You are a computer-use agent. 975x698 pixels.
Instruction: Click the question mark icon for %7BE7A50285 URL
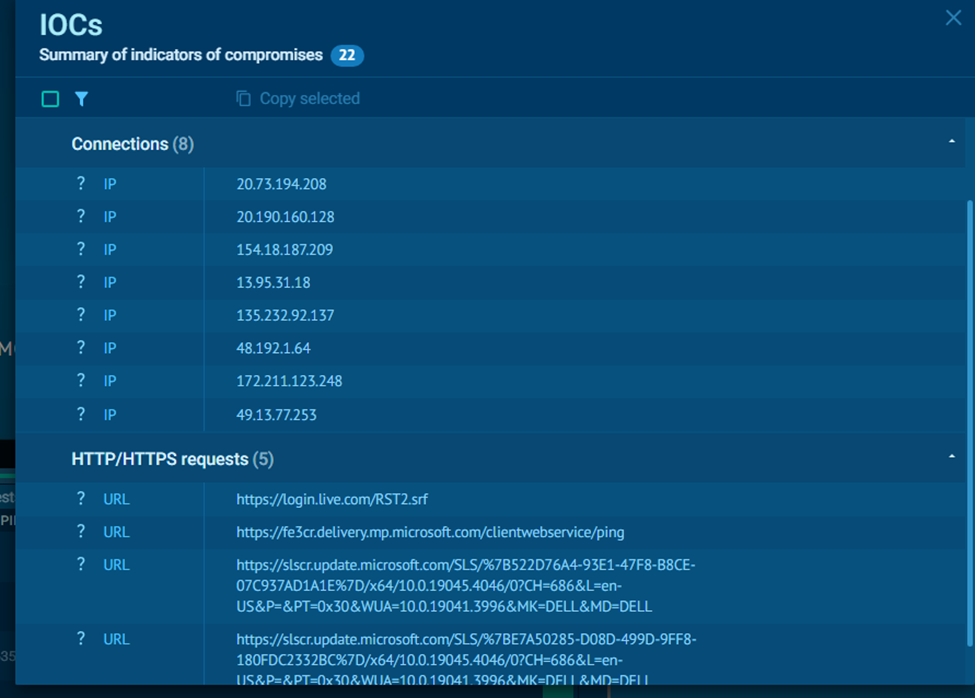coord(81,638)
